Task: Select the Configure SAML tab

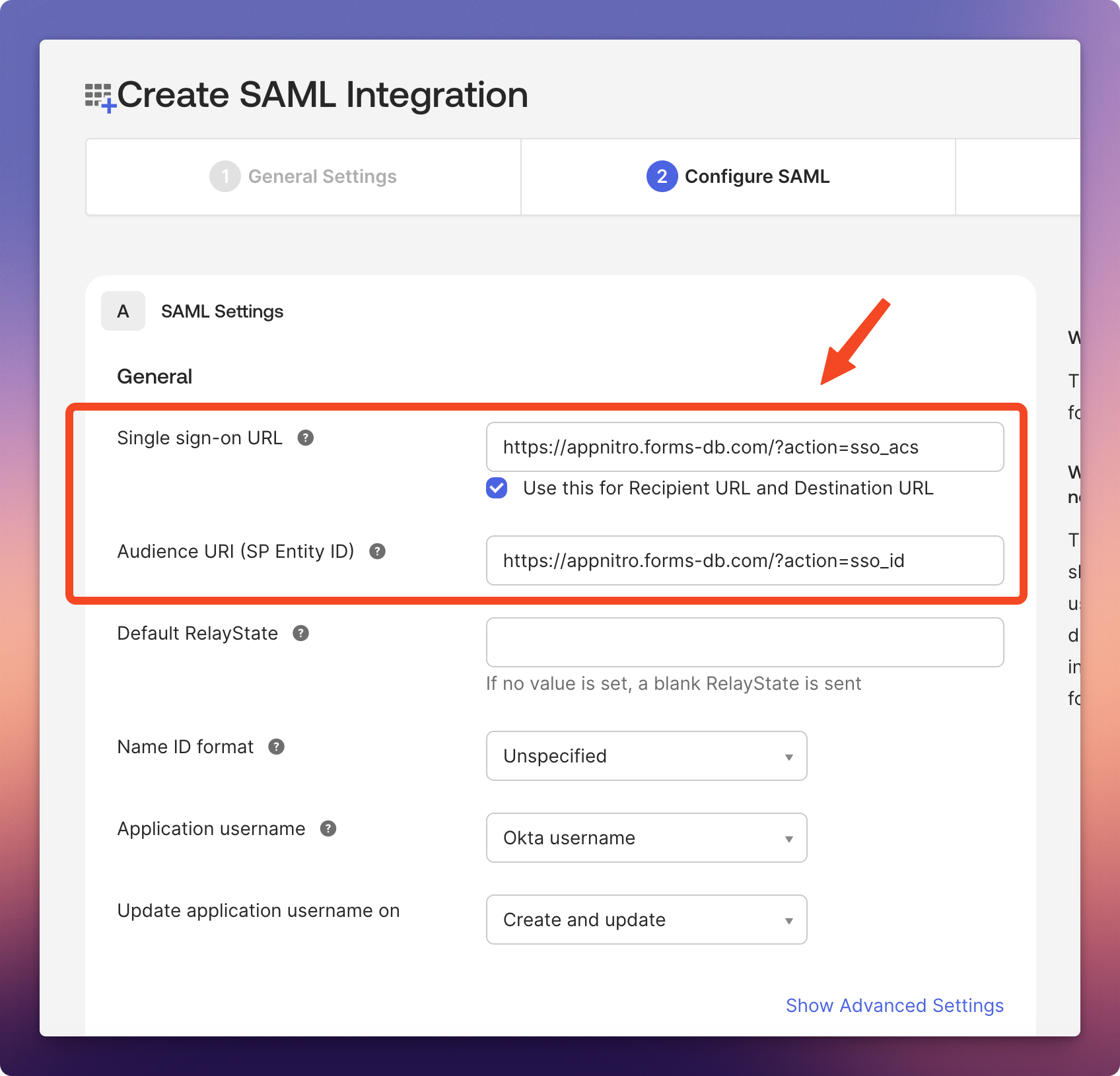Action: tap(756, 176)
